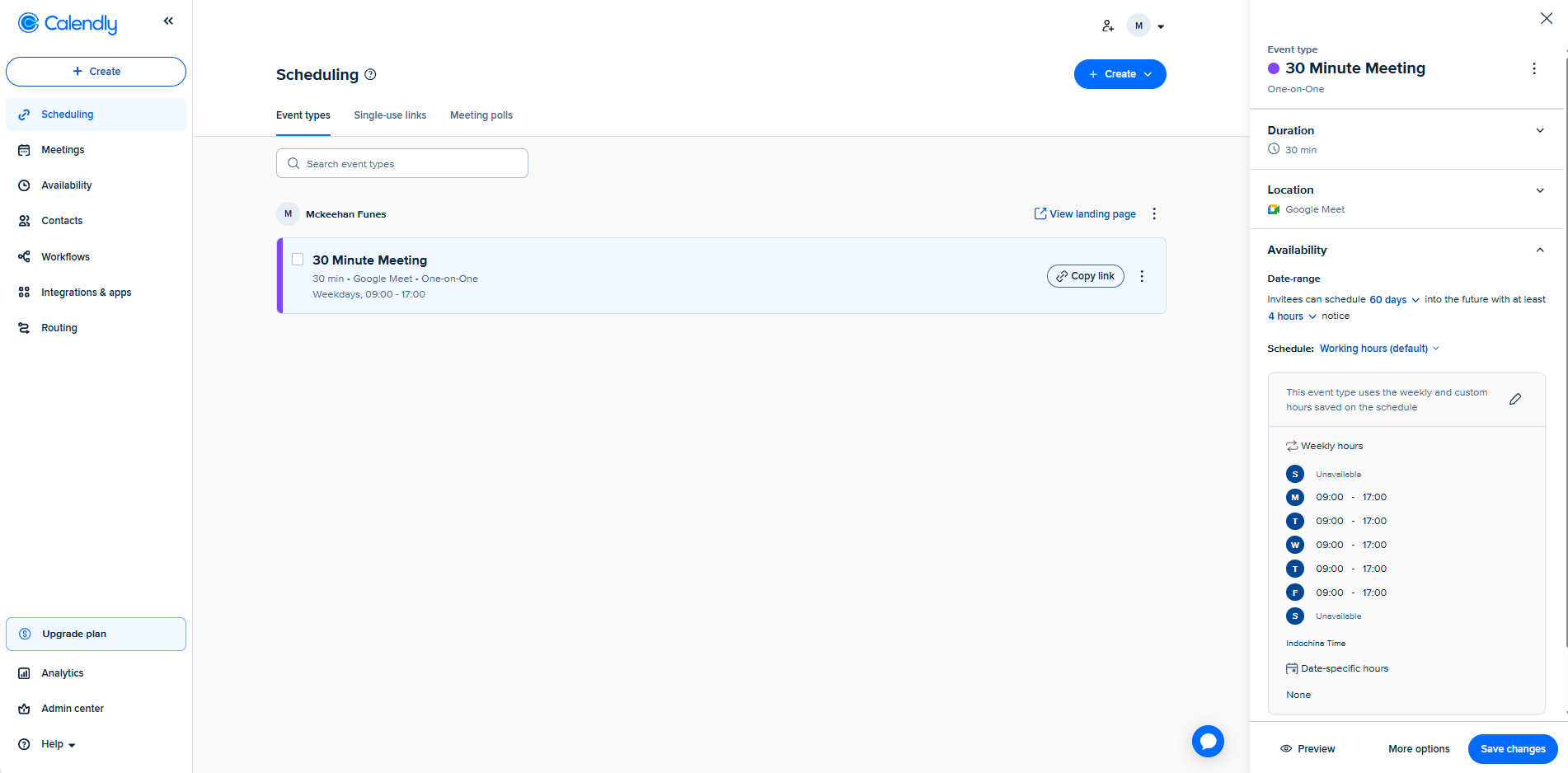Open Meetings in the sidebar
Screen dimensions: 1568x773
tap(96, 150)
